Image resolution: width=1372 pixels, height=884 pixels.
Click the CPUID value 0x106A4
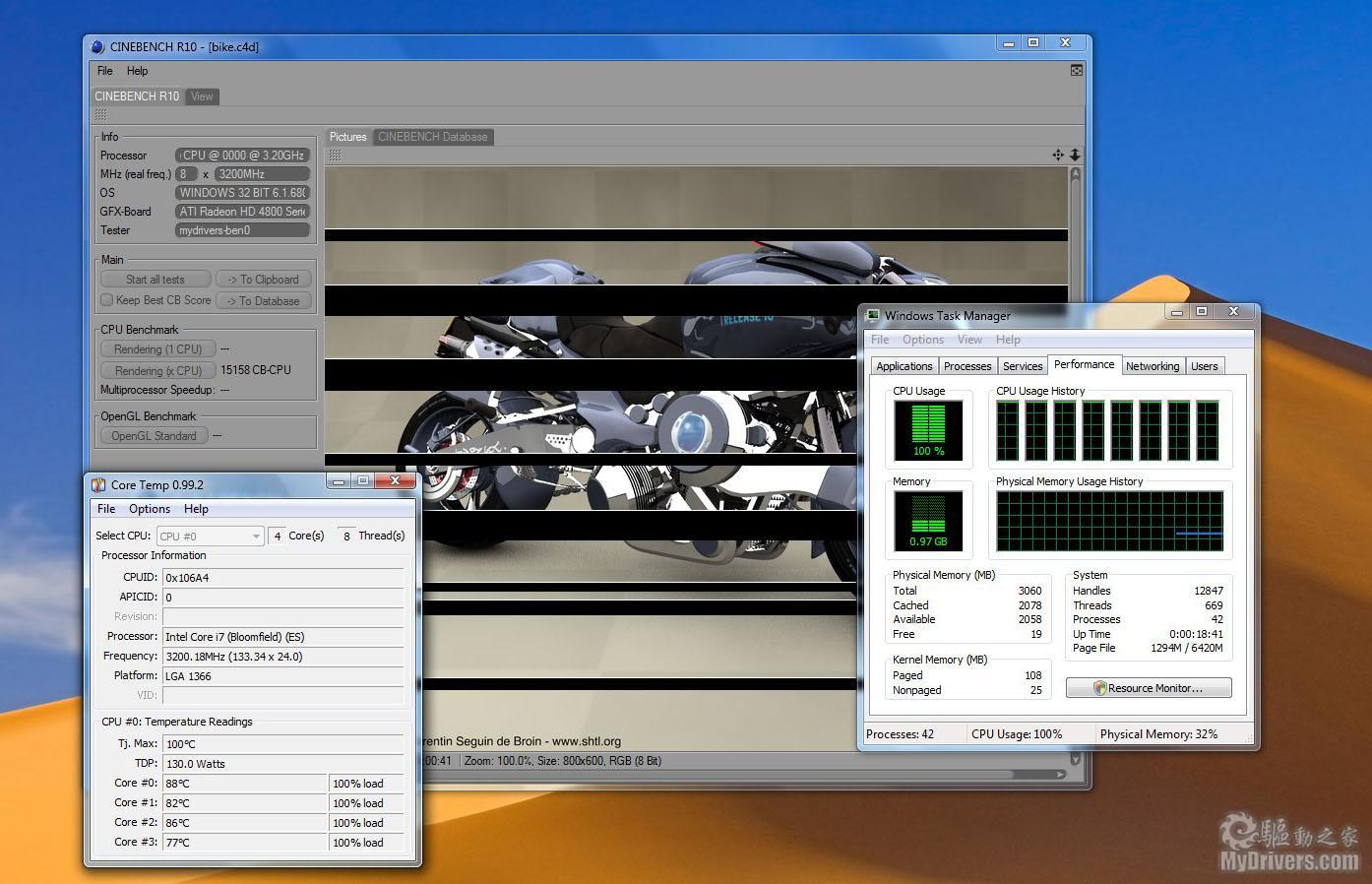coord(282,578)
